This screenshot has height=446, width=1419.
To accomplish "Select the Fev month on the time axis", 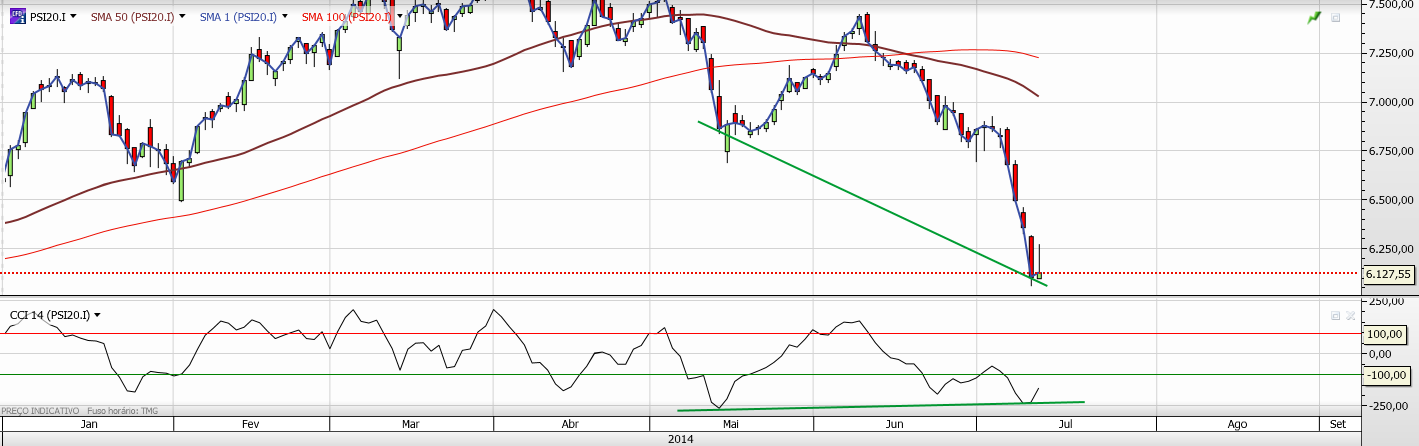I will tap(250, 424).
